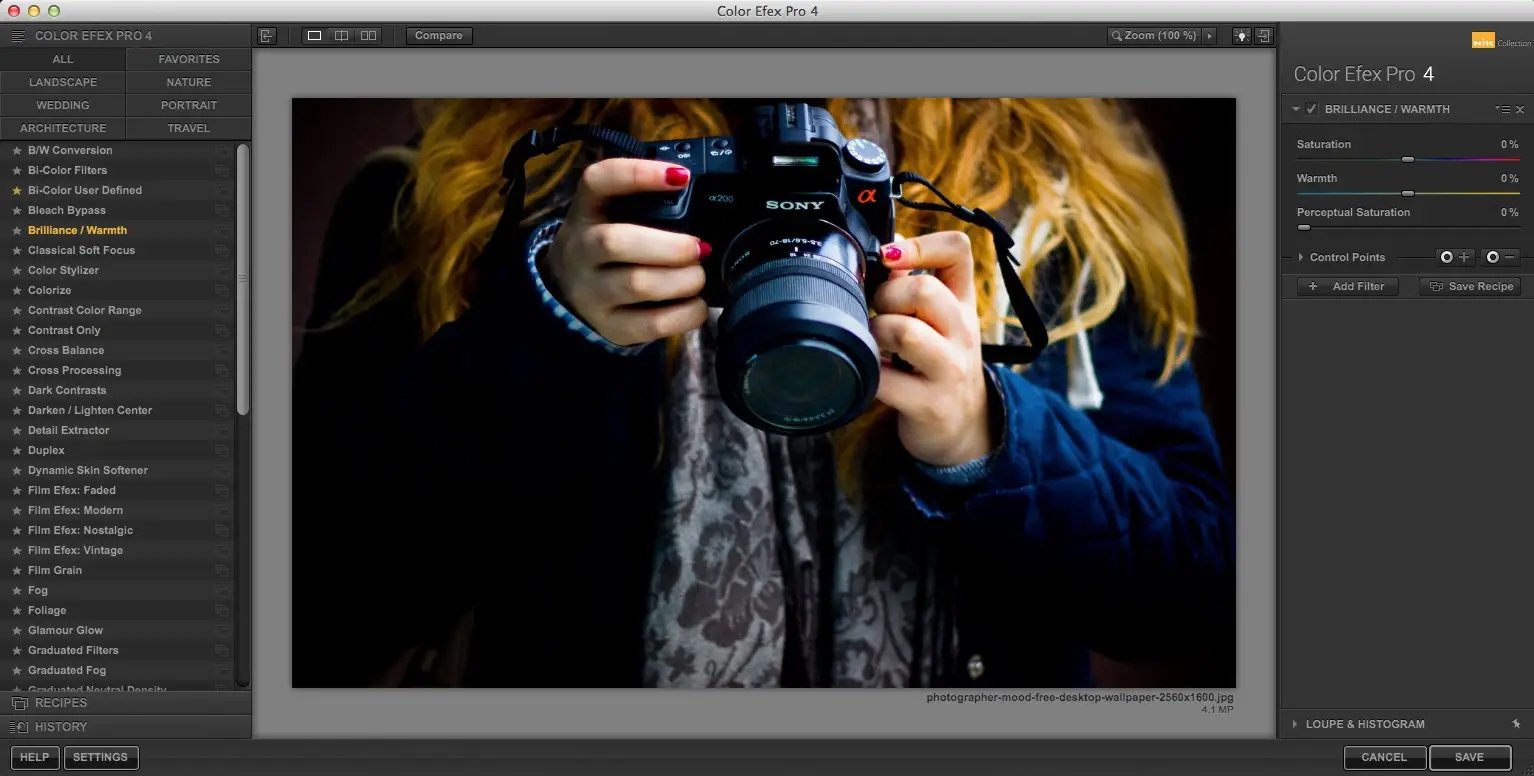This screenshot has width=1534, height=776.
Task: Expand the Recipes section
Action: [125, 703]
